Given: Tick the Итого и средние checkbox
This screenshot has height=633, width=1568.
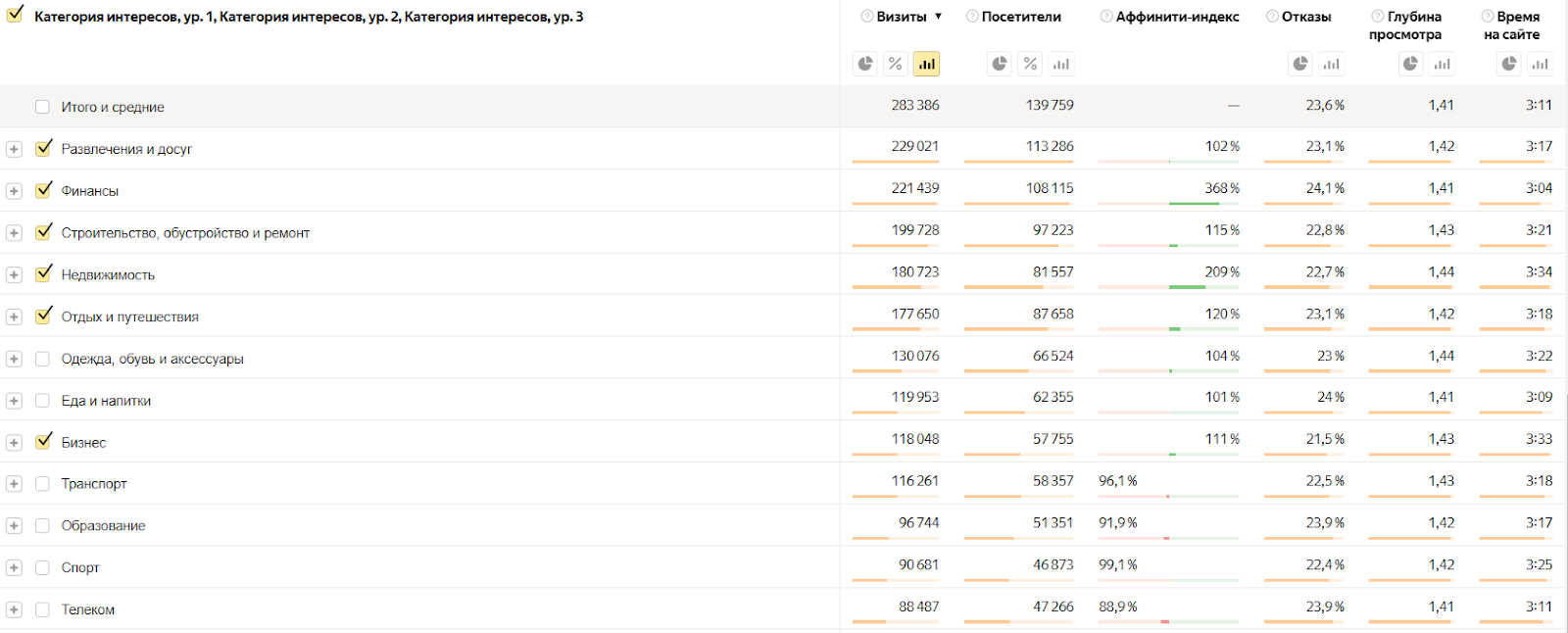Looking at the screenshot, I should (x=42, y=107).
